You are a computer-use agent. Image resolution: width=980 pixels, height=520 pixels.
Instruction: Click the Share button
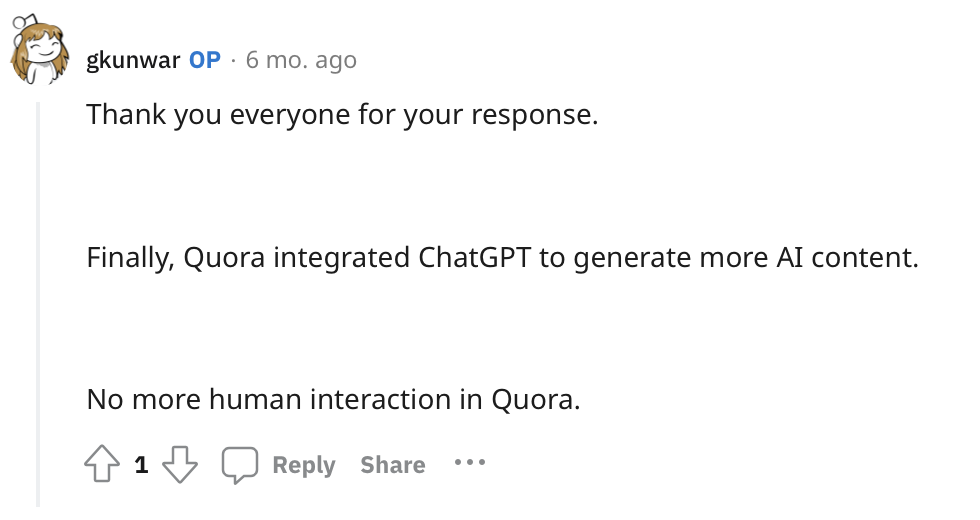(x=392, y=465)
